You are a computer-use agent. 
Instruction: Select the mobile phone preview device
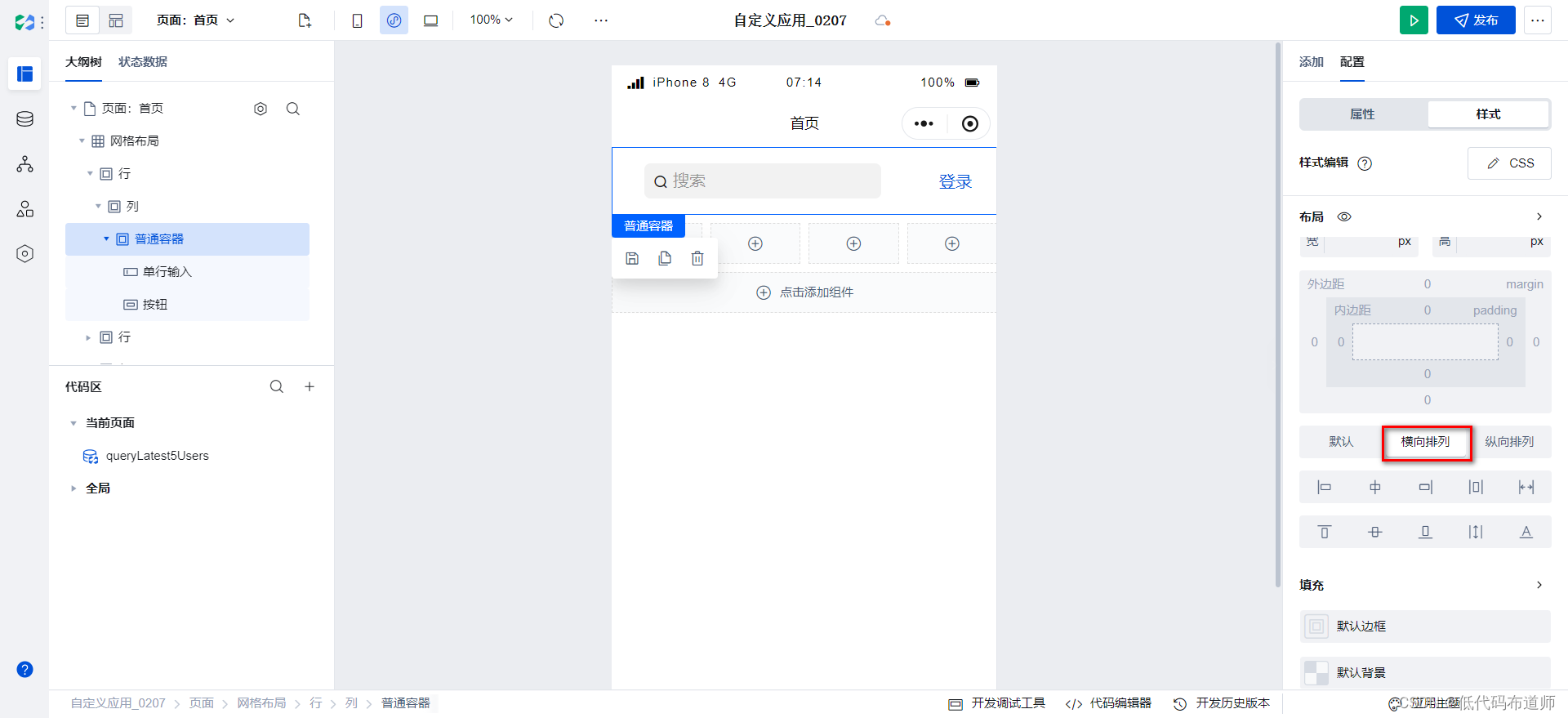coord(357,20)
